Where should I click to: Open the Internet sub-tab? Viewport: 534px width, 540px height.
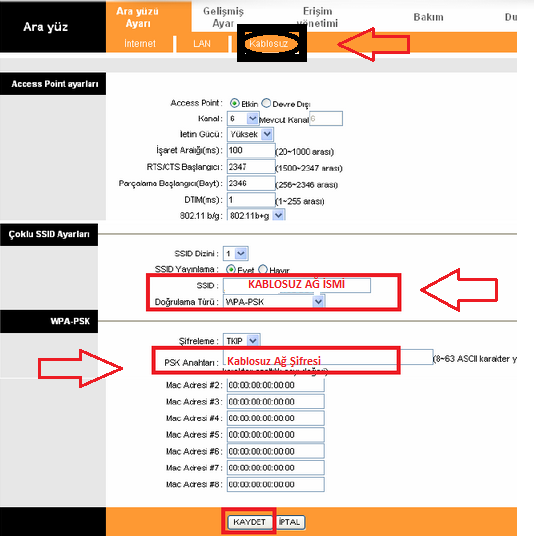click(139, 44)
